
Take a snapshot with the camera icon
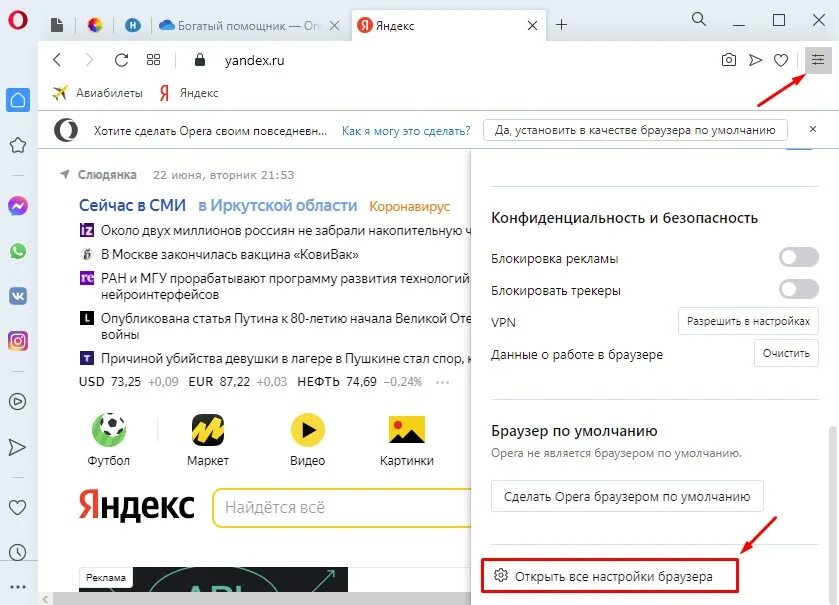tap(729, 60)
